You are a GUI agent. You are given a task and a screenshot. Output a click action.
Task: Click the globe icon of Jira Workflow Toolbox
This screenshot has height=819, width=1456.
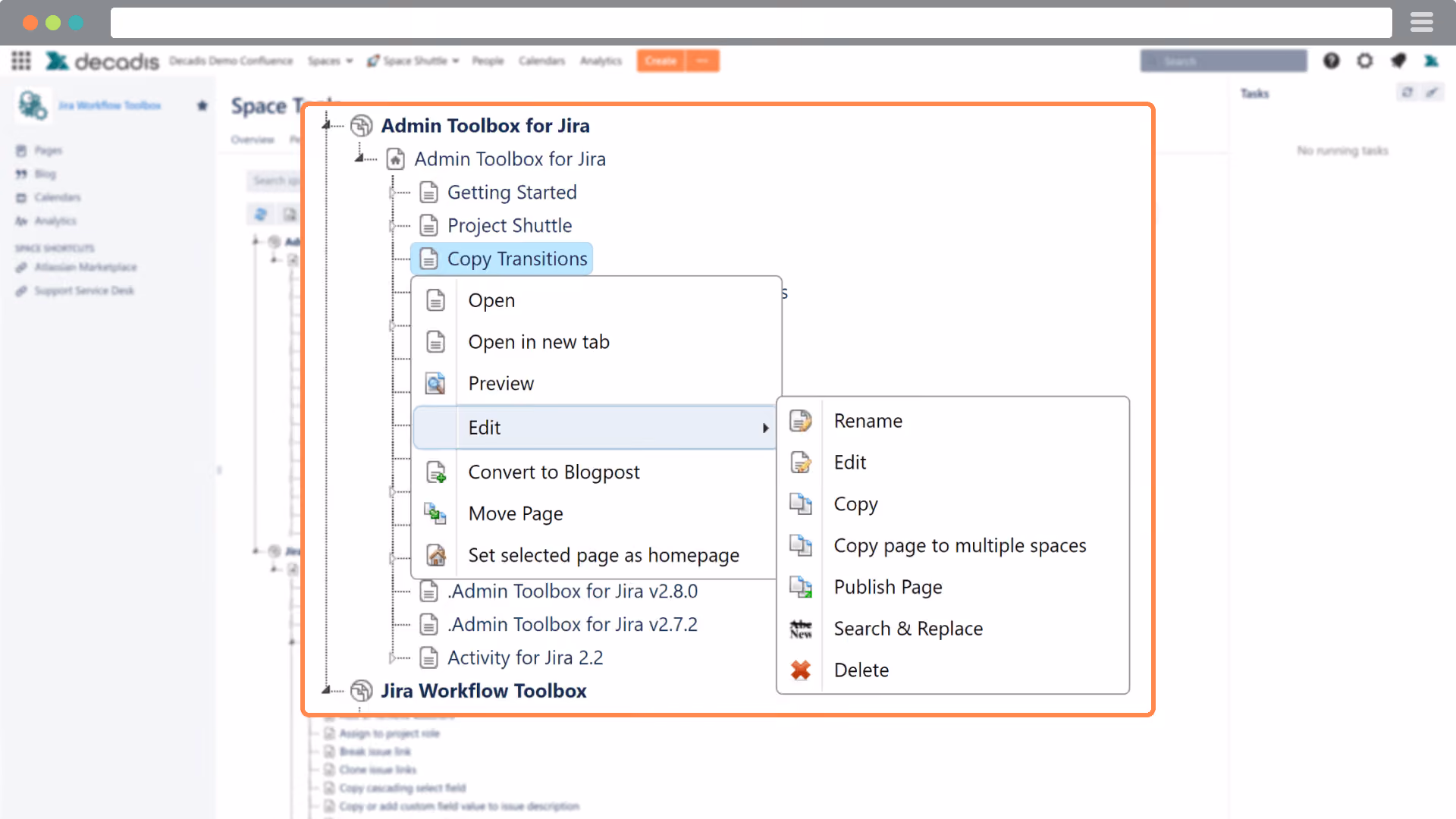[362, 691]
